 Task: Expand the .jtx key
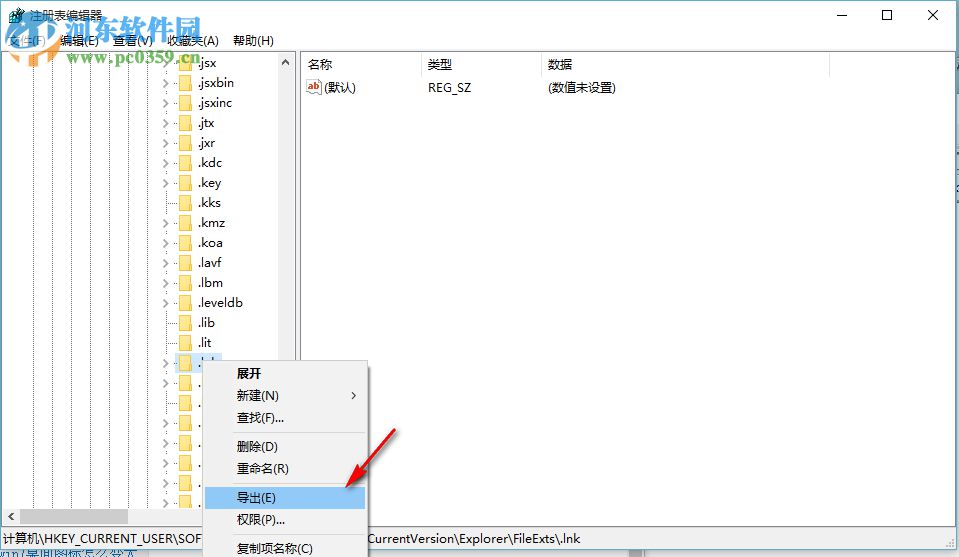click(166, 124)
